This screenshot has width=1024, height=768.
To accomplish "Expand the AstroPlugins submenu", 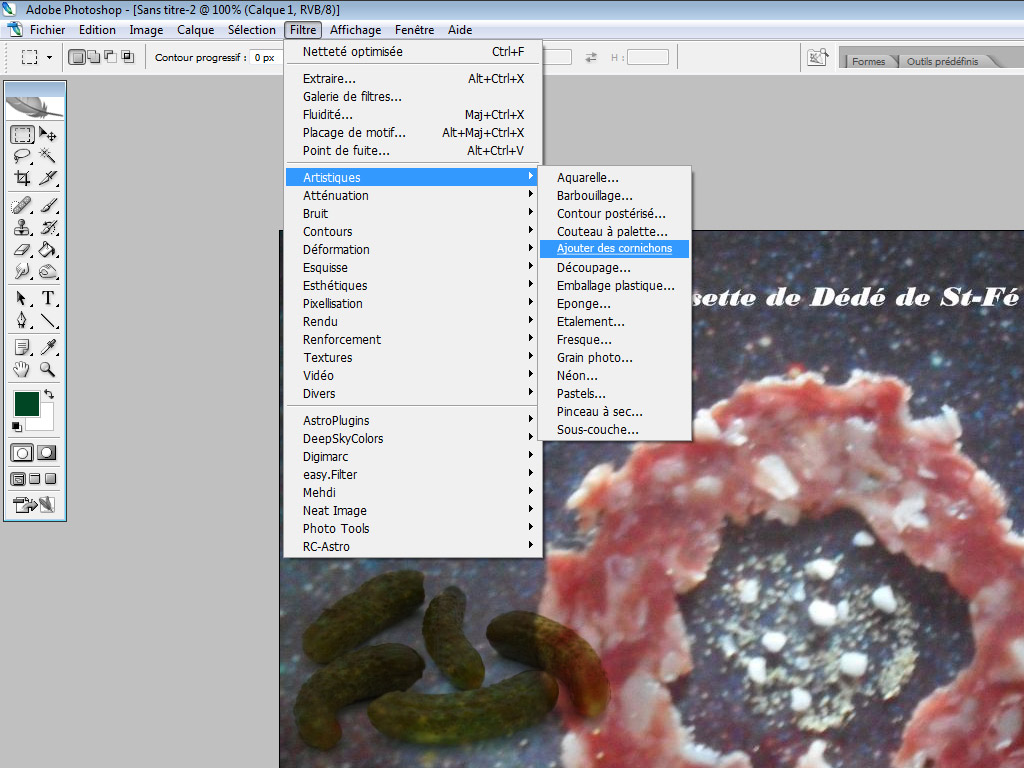I will [x=413, y=421].
